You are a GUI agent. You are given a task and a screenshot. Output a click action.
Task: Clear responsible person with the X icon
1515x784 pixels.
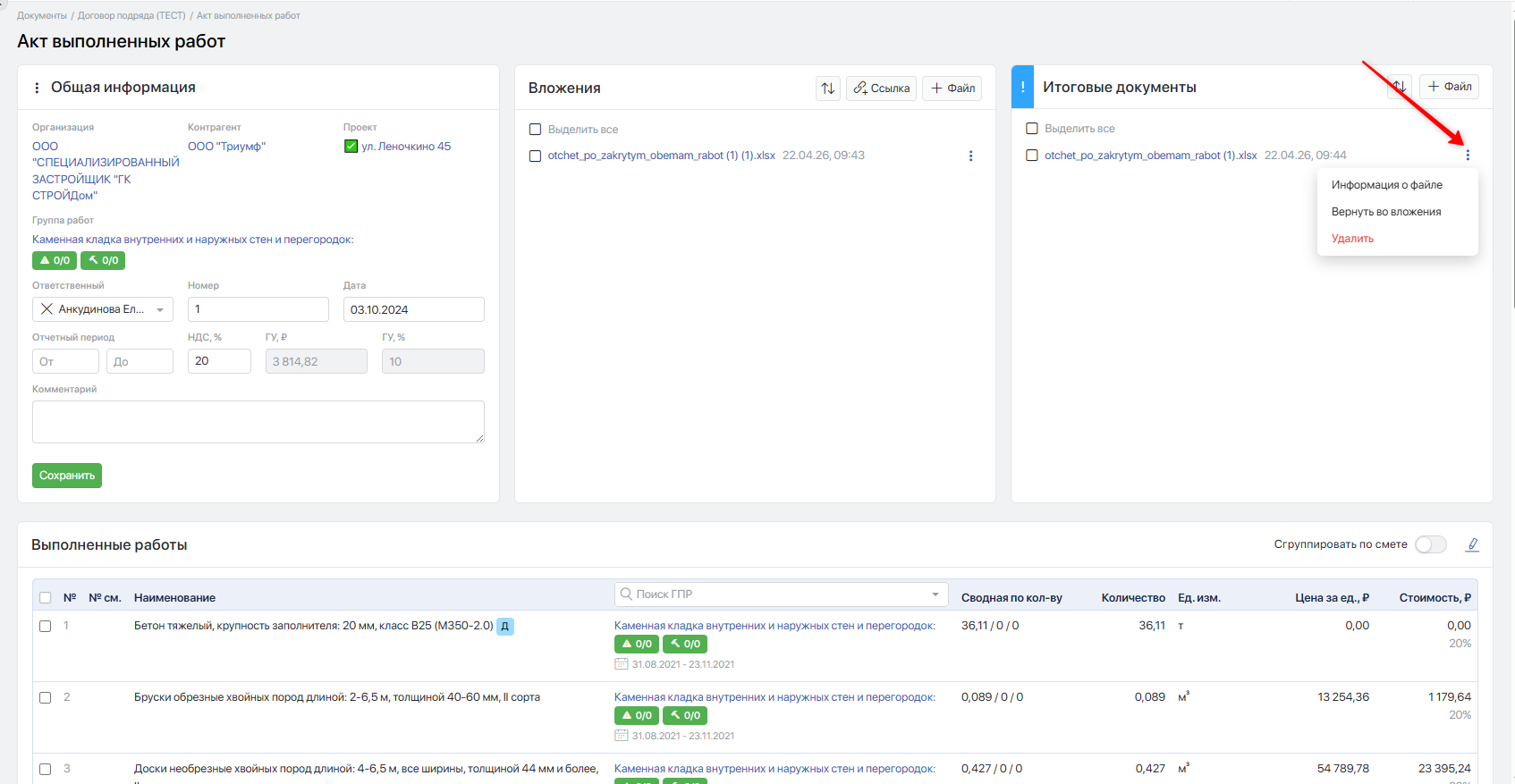point(47,309)
